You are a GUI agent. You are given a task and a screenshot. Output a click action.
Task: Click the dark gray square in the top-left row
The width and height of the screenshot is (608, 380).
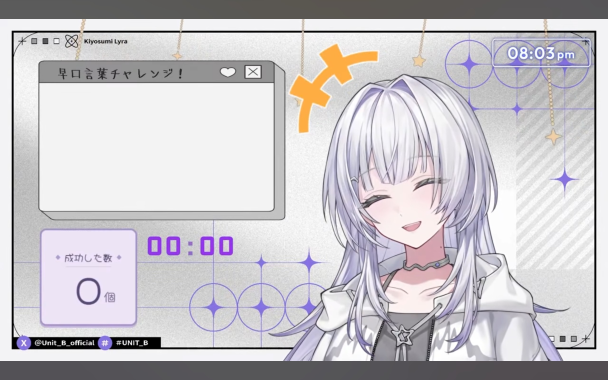click(x=45, y=41)
